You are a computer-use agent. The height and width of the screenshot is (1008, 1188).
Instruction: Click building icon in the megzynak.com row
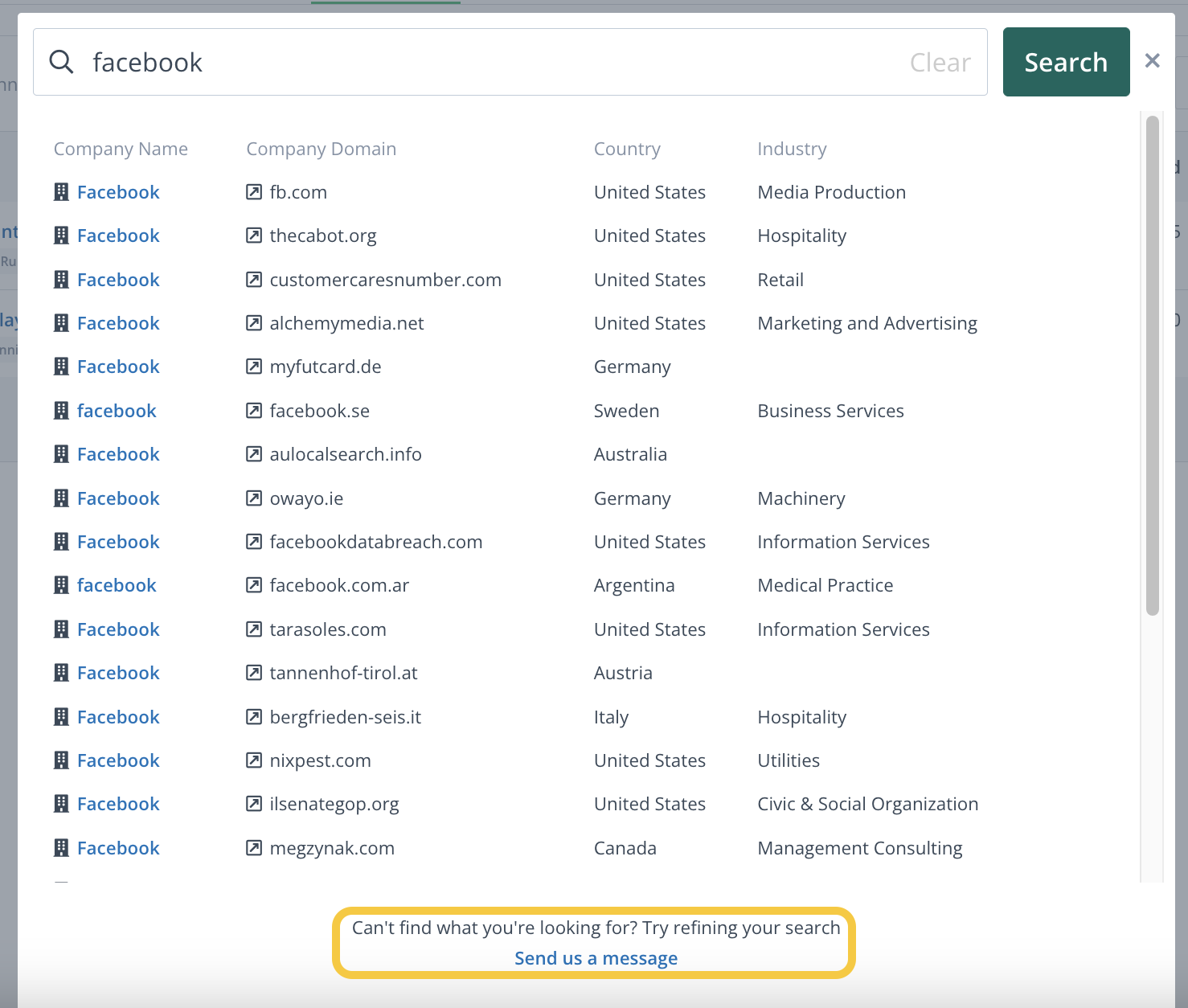(61, 848)
